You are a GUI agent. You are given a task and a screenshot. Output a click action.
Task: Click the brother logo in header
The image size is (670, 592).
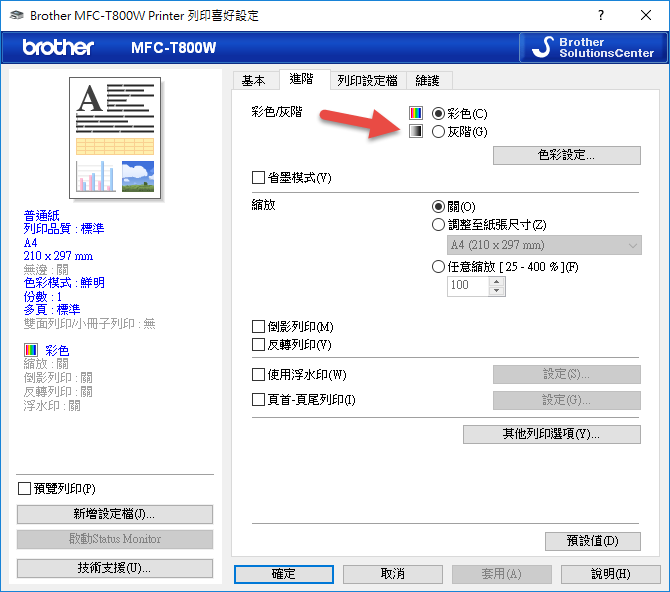click(x=58, y=47)
